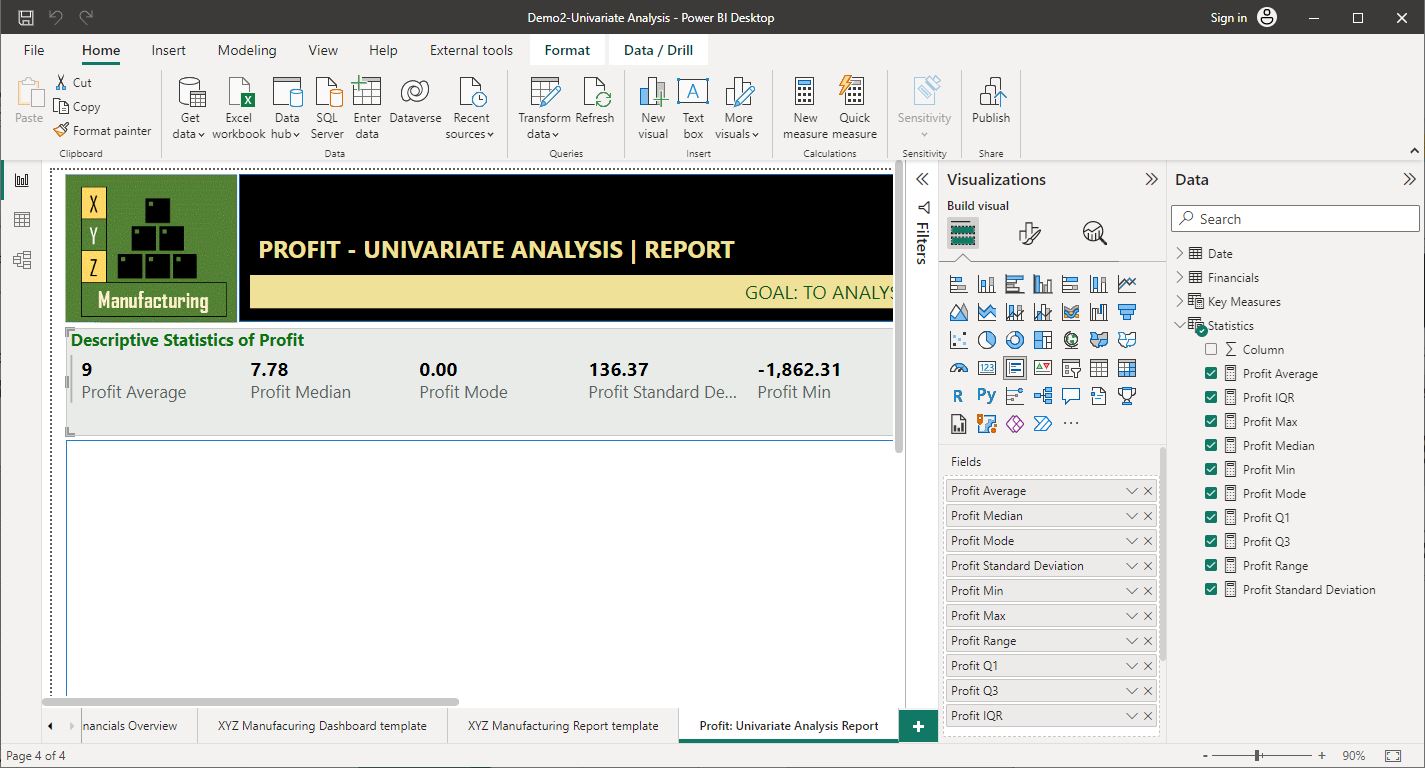Select the scatter chart visual
Image resolution: width=1425 pixels, height=768 pixels.
click(958, 340)
